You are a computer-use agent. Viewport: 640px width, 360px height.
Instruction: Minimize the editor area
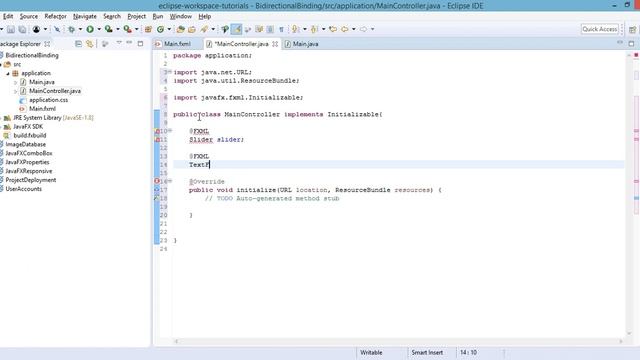point(620,42)
